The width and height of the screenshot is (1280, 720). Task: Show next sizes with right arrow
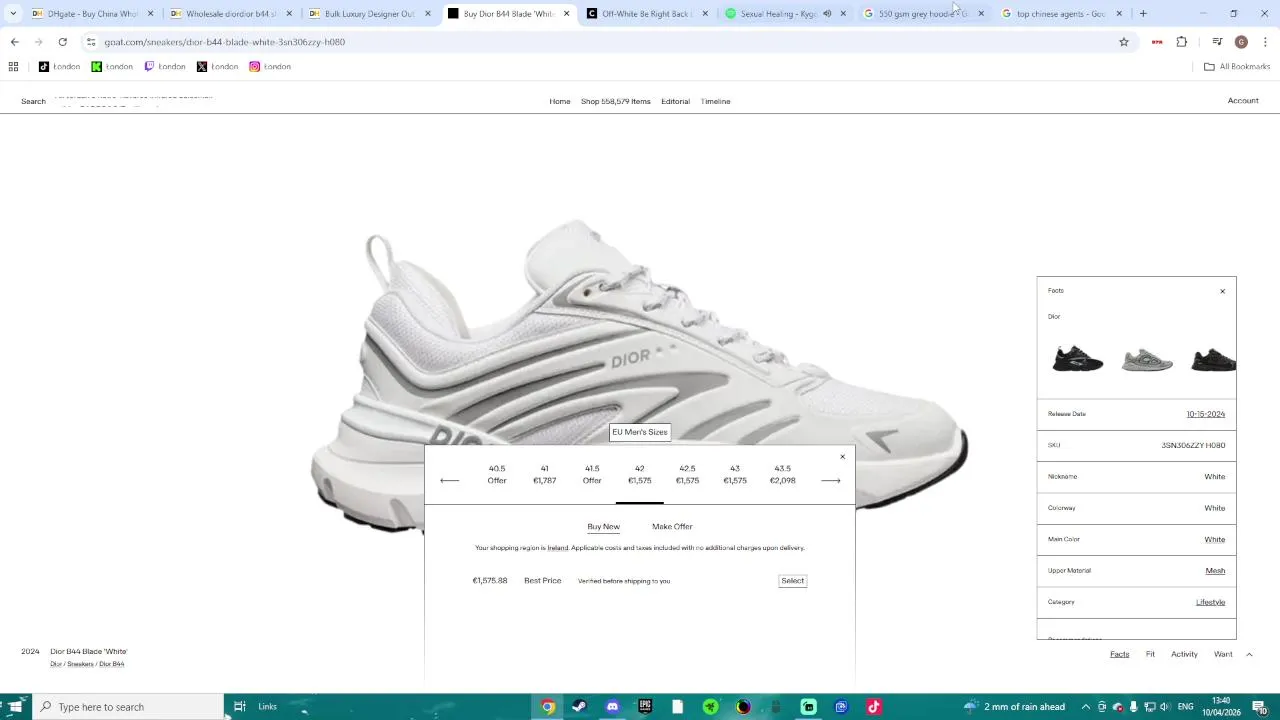tap(831, 481)
